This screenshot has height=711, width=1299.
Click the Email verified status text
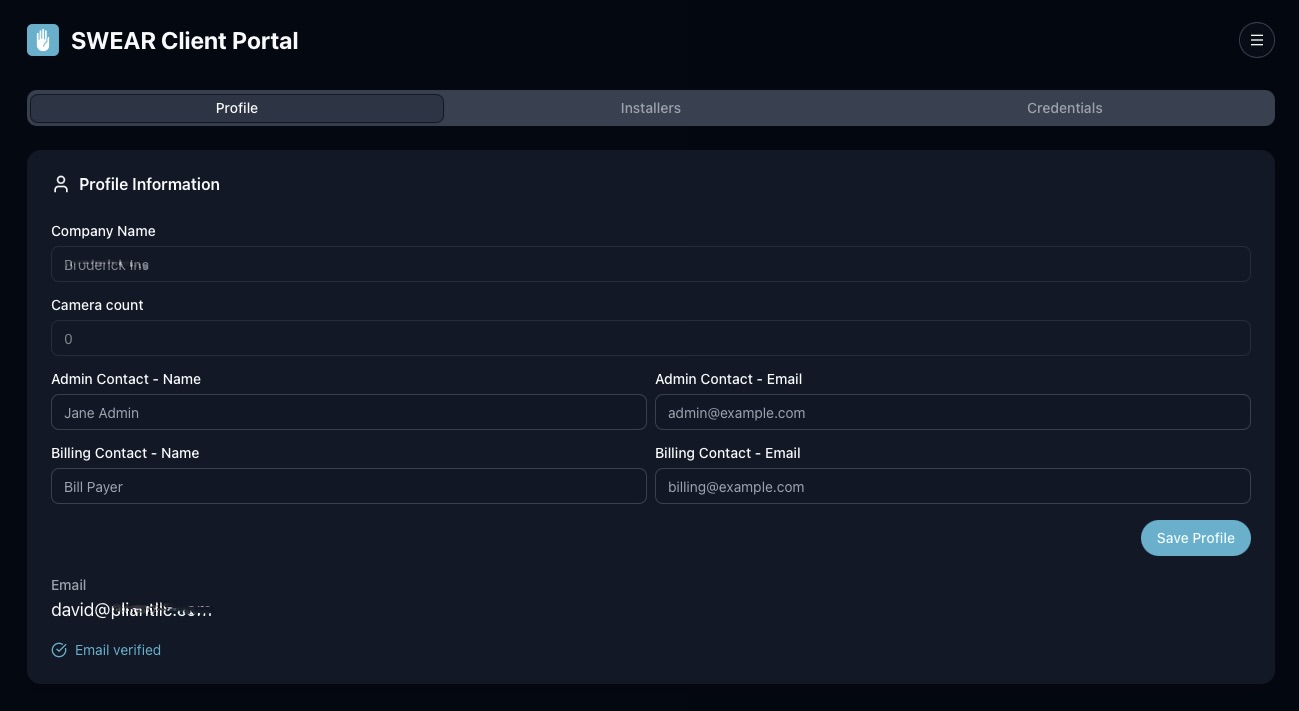coord(118,650)
